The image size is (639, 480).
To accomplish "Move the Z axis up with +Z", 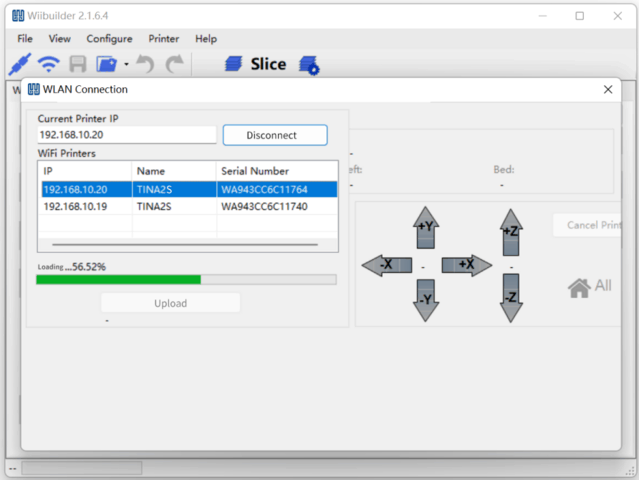I will pos(511,230).
